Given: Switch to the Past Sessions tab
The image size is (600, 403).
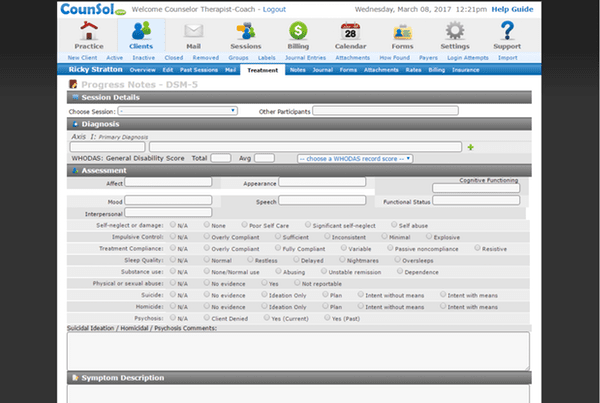Looking at the screenshot, I should 199,70.
